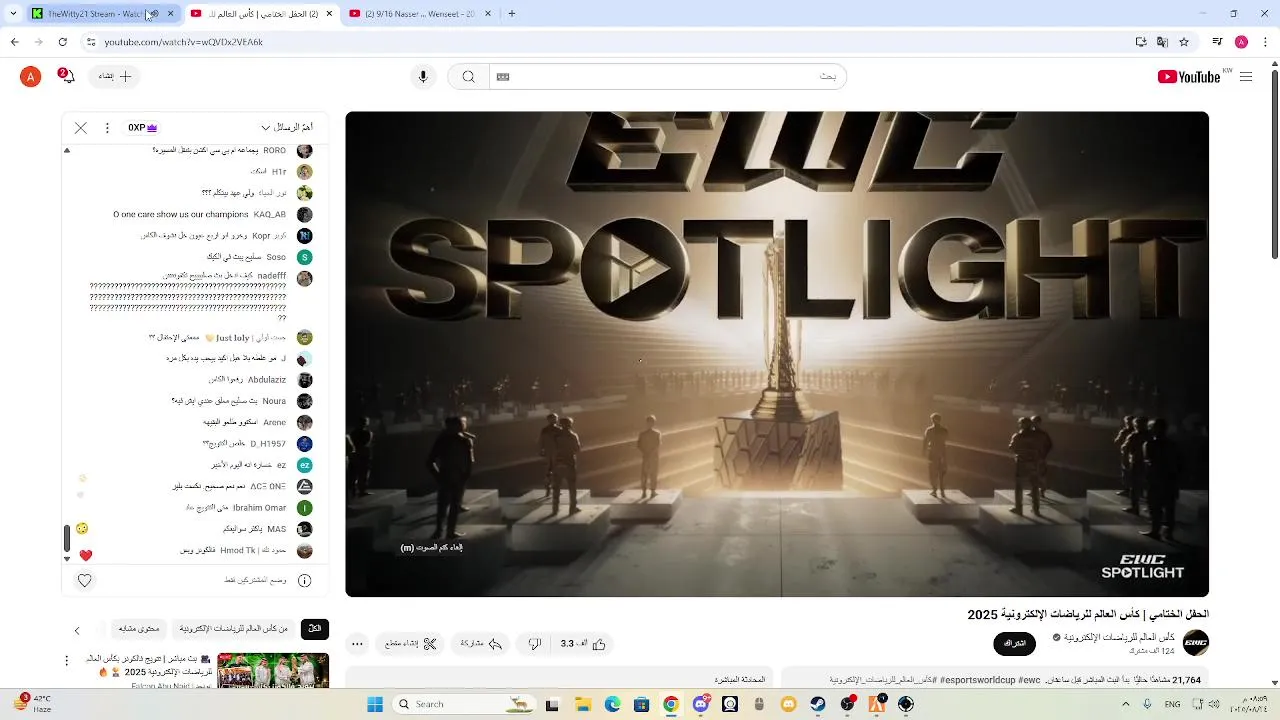Close the Nasser Wenseet tab
Image resolution: width=1280 pixels, height=720 pixels.
pyautogui.click(x=488, y=14)
